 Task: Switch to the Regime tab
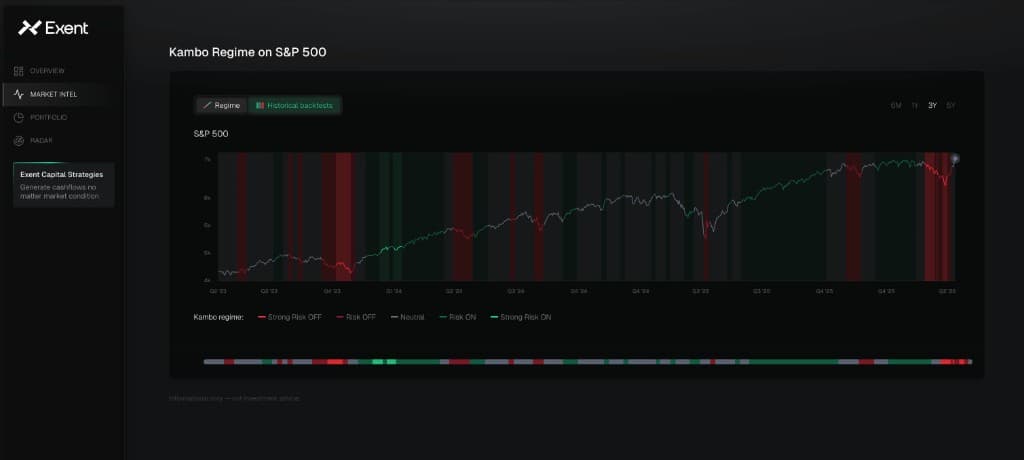(221, 105)
